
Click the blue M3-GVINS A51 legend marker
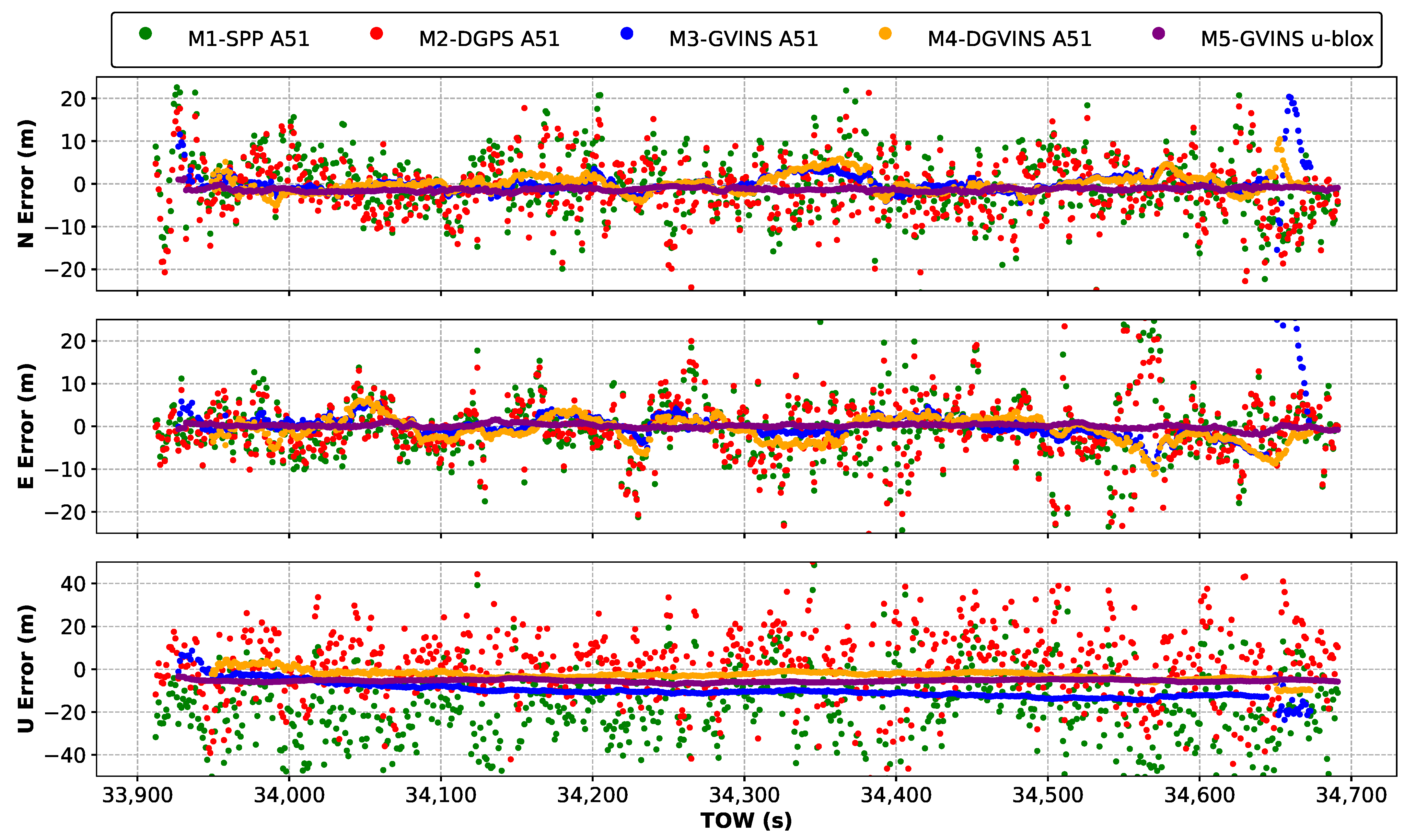[x=627, y=33]
